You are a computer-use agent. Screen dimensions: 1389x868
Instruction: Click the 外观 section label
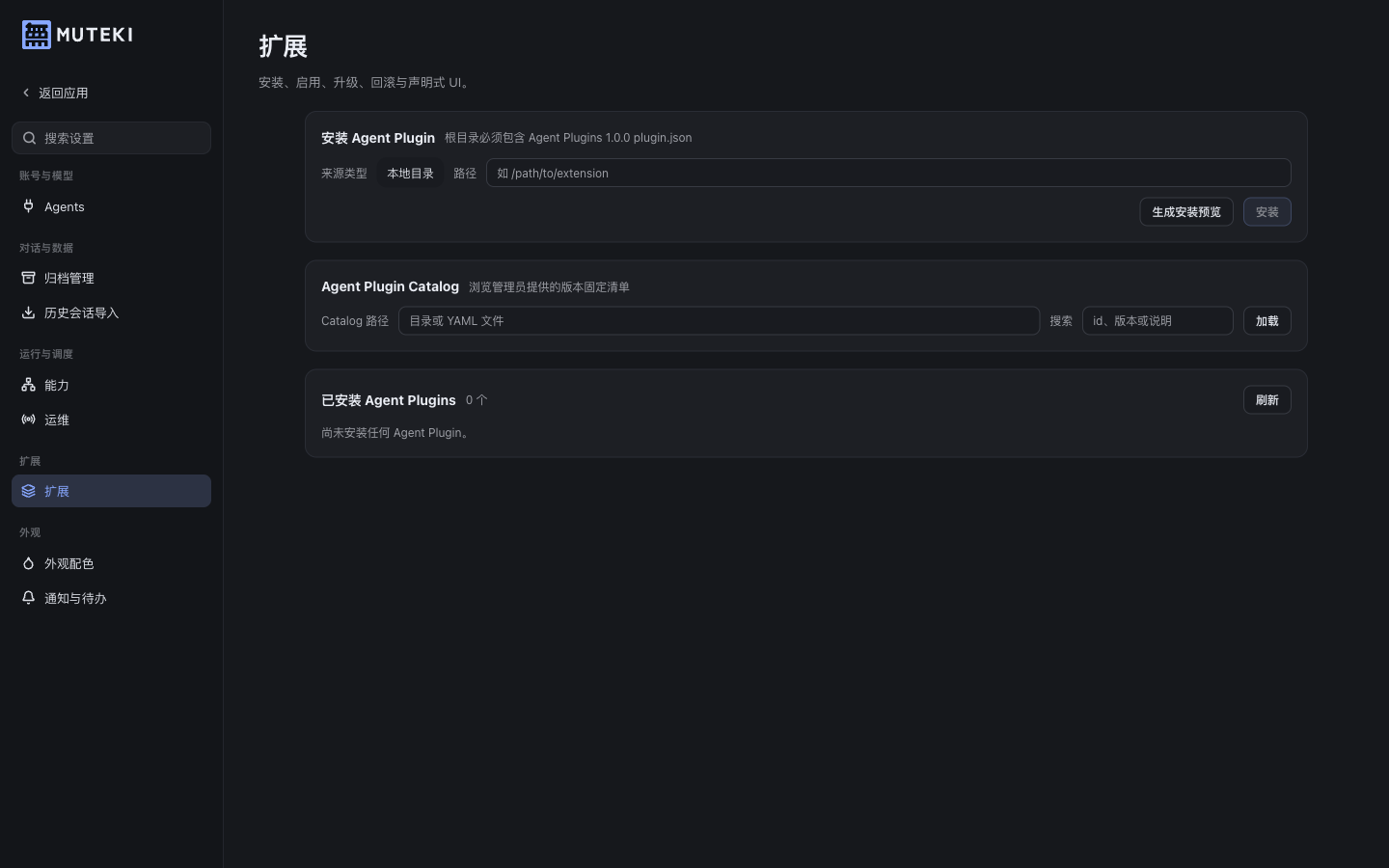pos(30,532)
